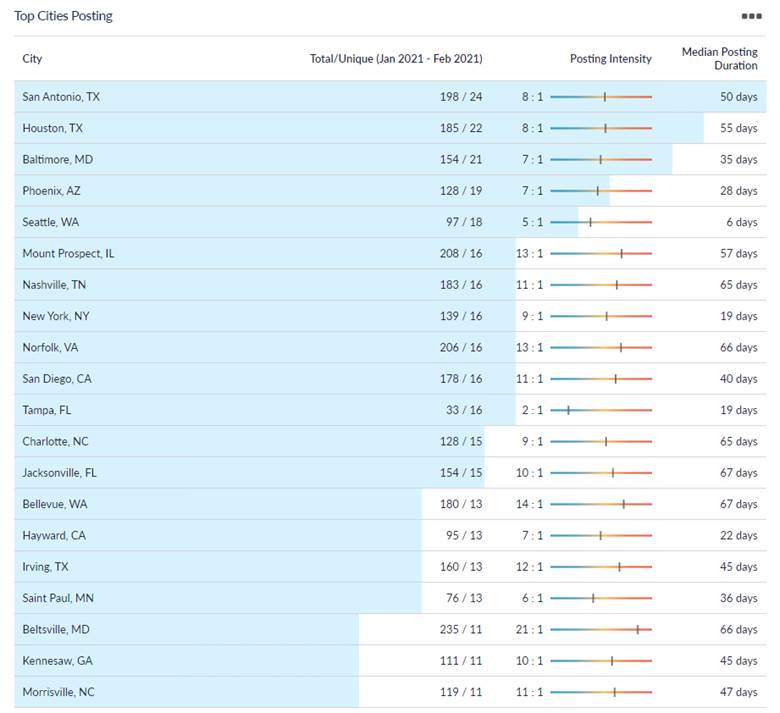
Task: Click Total/Unique (Jan 2021 - Feb 2021) header
Action: (396, 59)
